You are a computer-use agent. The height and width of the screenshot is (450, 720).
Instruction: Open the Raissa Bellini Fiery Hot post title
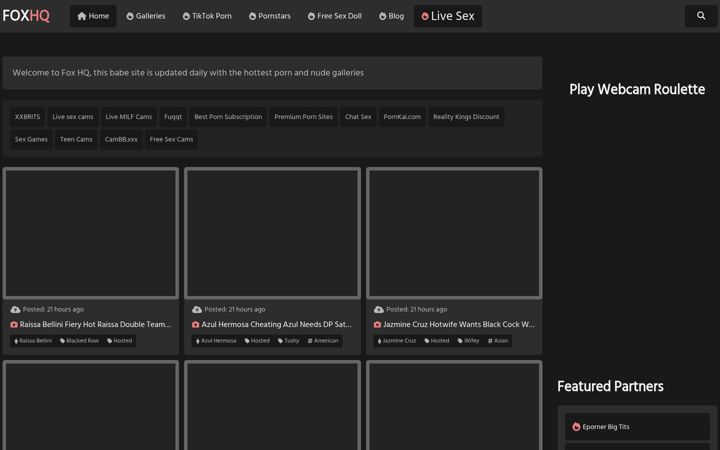pos(95,325)
